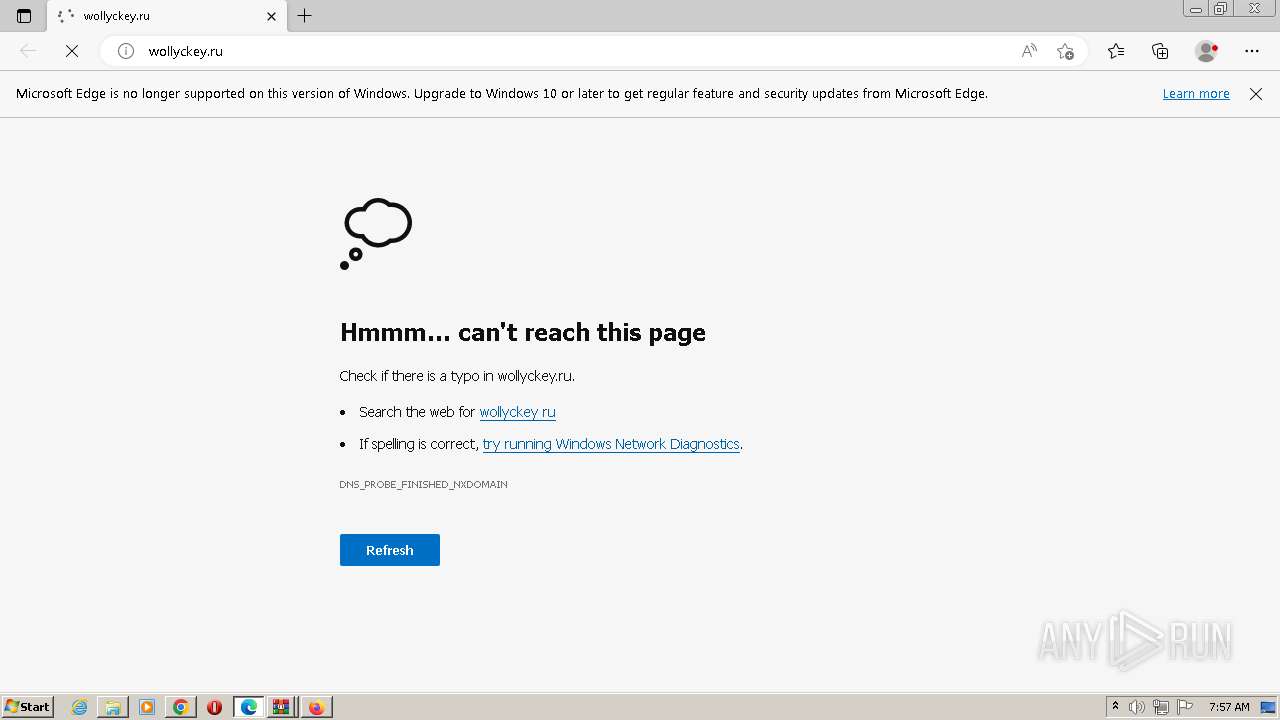This screenshot has width=1280, height=720.
Task: Launch Opera from taskbar
Action: click(214, 707)
